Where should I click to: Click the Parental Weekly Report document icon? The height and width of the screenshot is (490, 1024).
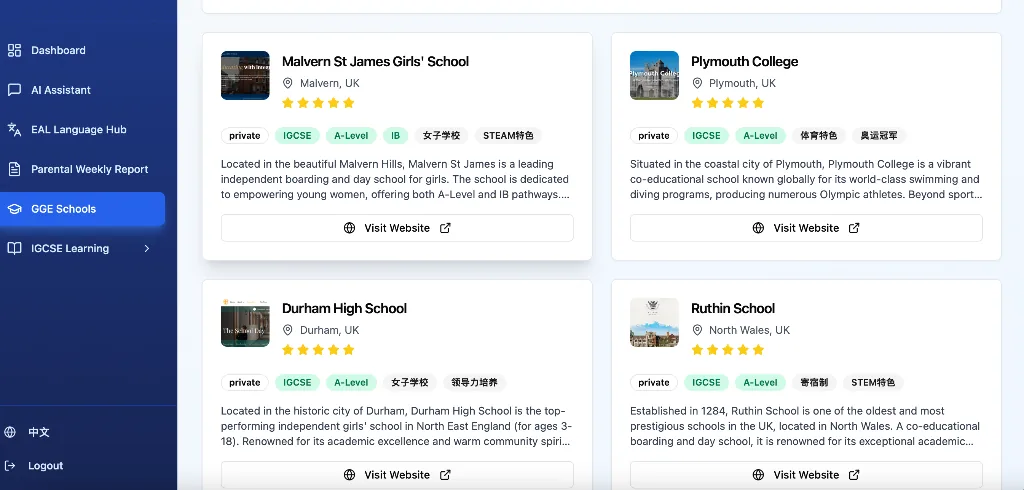[14, 169]
